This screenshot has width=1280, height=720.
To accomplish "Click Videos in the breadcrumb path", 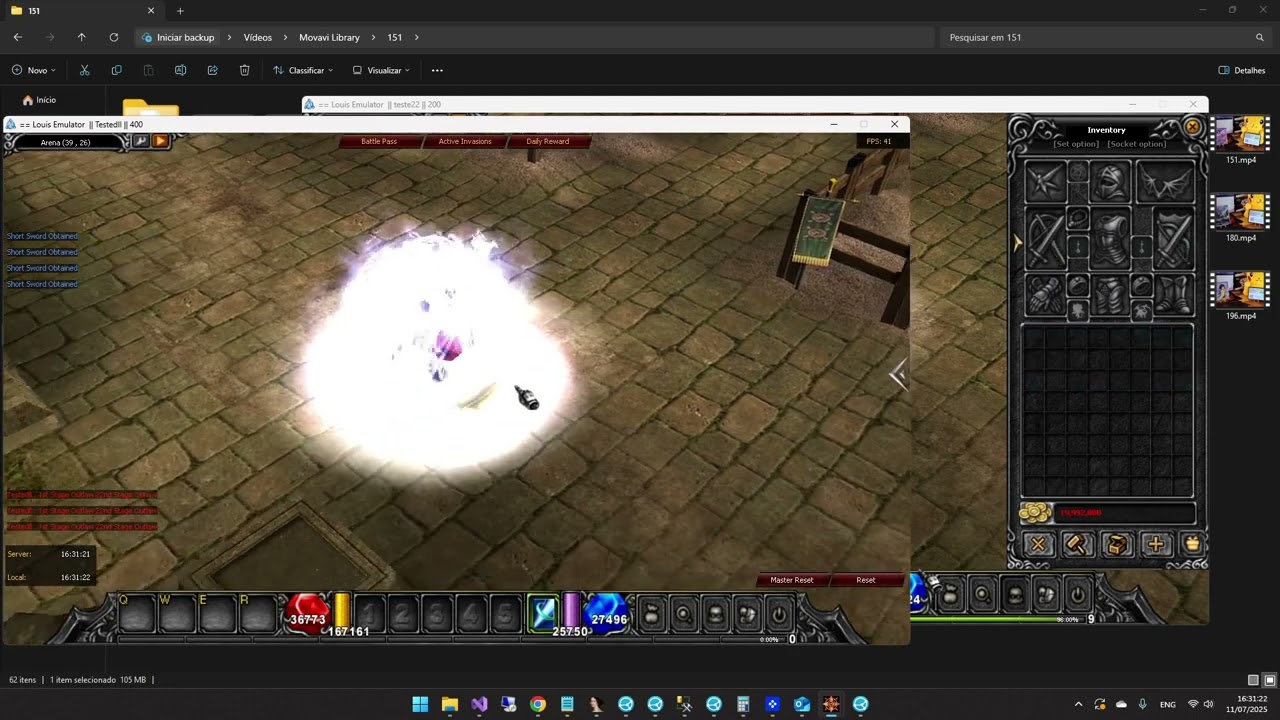I will click(258, 37).
